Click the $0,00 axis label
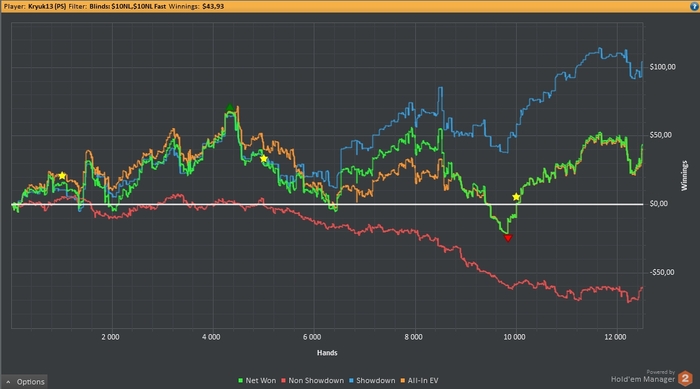 pyautogui.click(x=658, y=204)
